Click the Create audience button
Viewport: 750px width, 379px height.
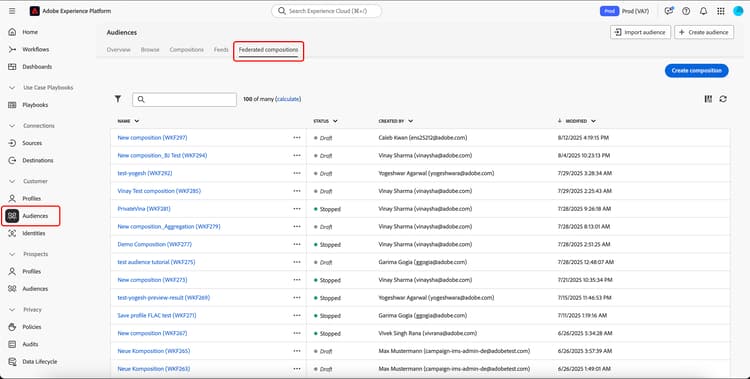point(704,32)
